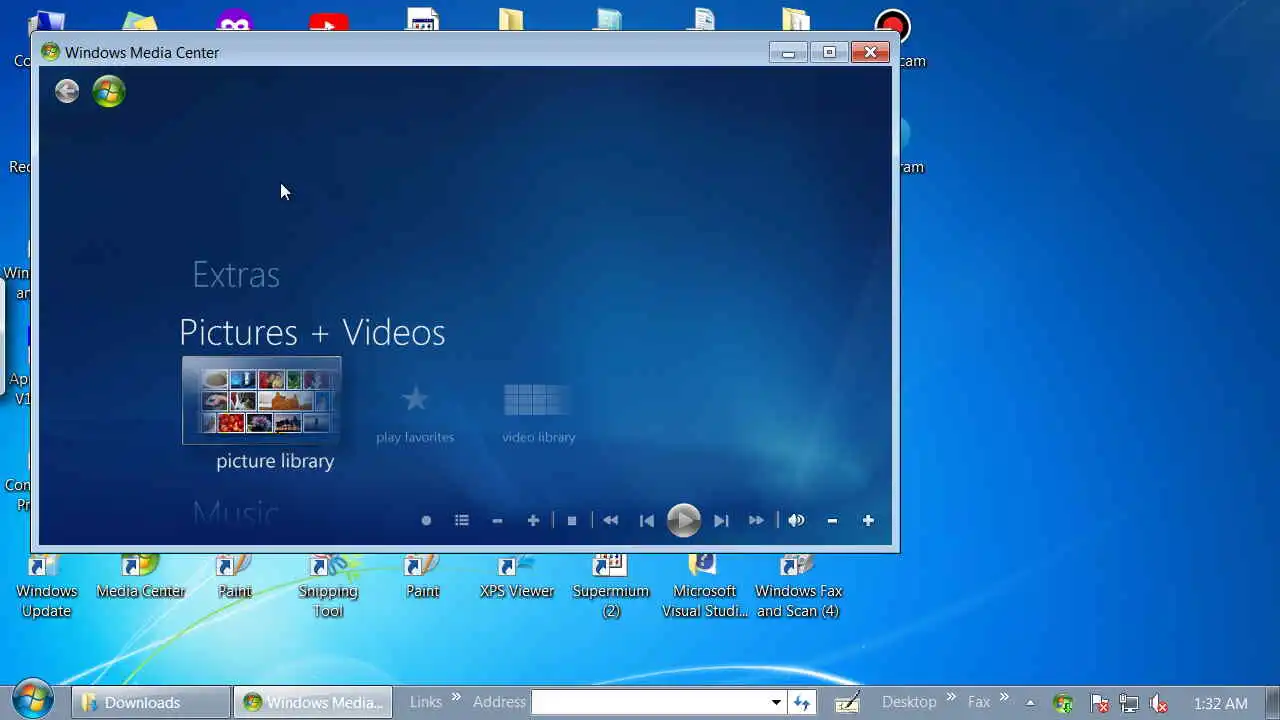
Task: Click the Windows Media Center title bar icon
Action: tap(50, 52)
